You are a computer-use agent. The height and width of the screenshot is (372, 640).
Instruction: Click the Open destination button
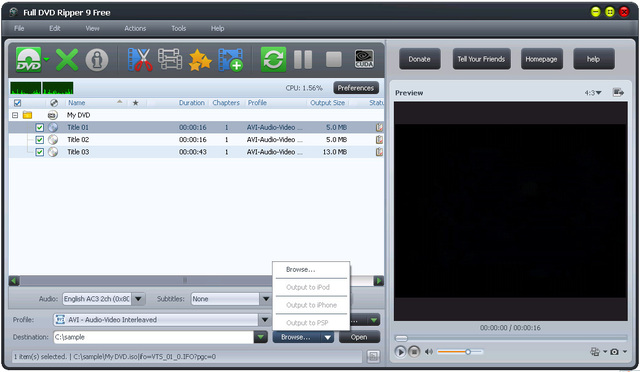tap(359, 337)
